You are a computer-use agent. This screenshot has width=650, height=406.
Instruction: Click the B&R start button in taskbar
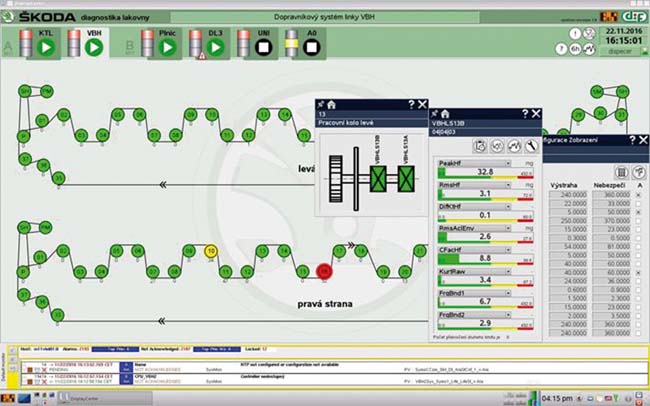8,399
